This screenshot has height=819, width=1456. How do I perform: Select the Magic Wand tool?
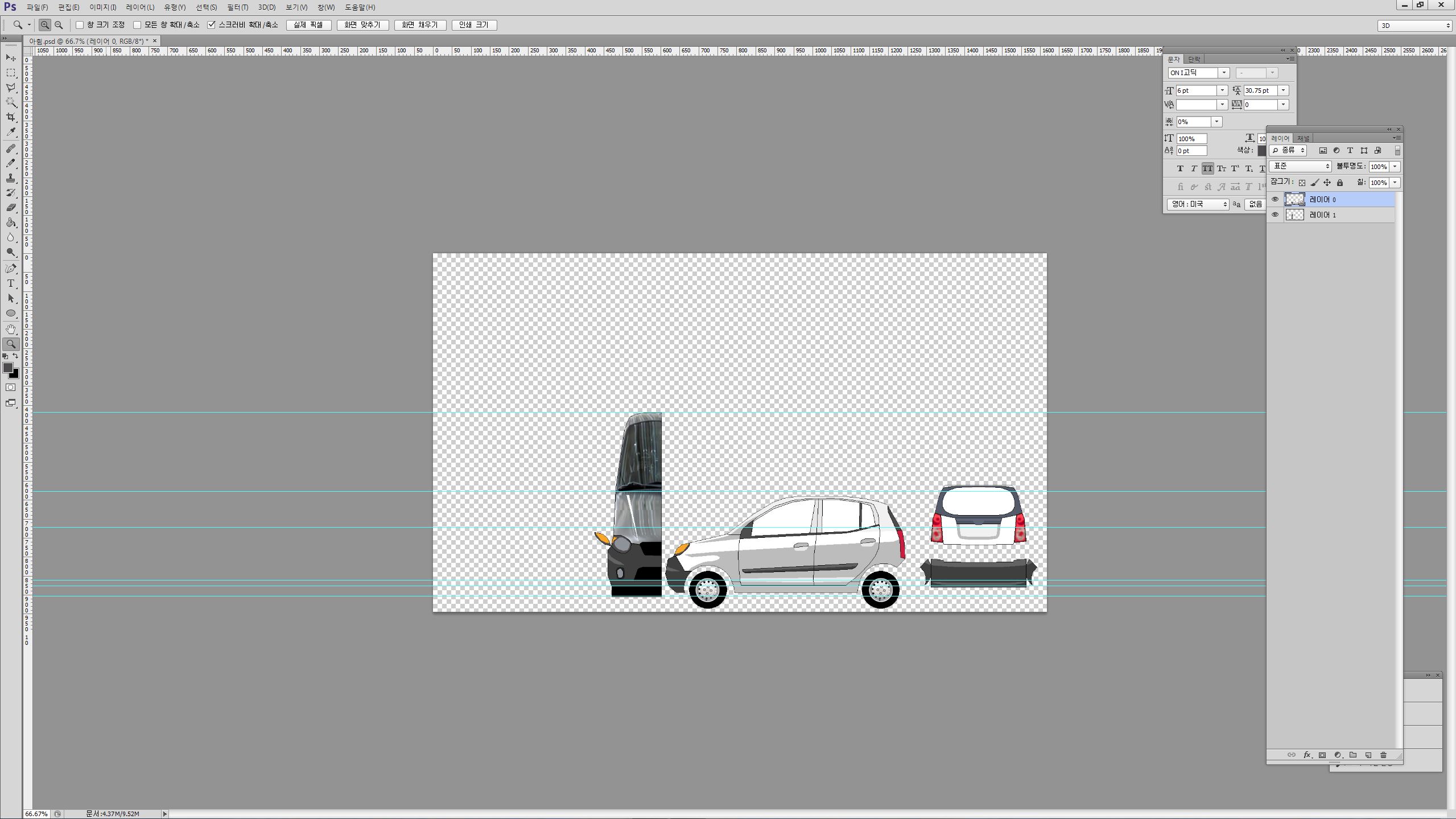[x=11, y=102]
